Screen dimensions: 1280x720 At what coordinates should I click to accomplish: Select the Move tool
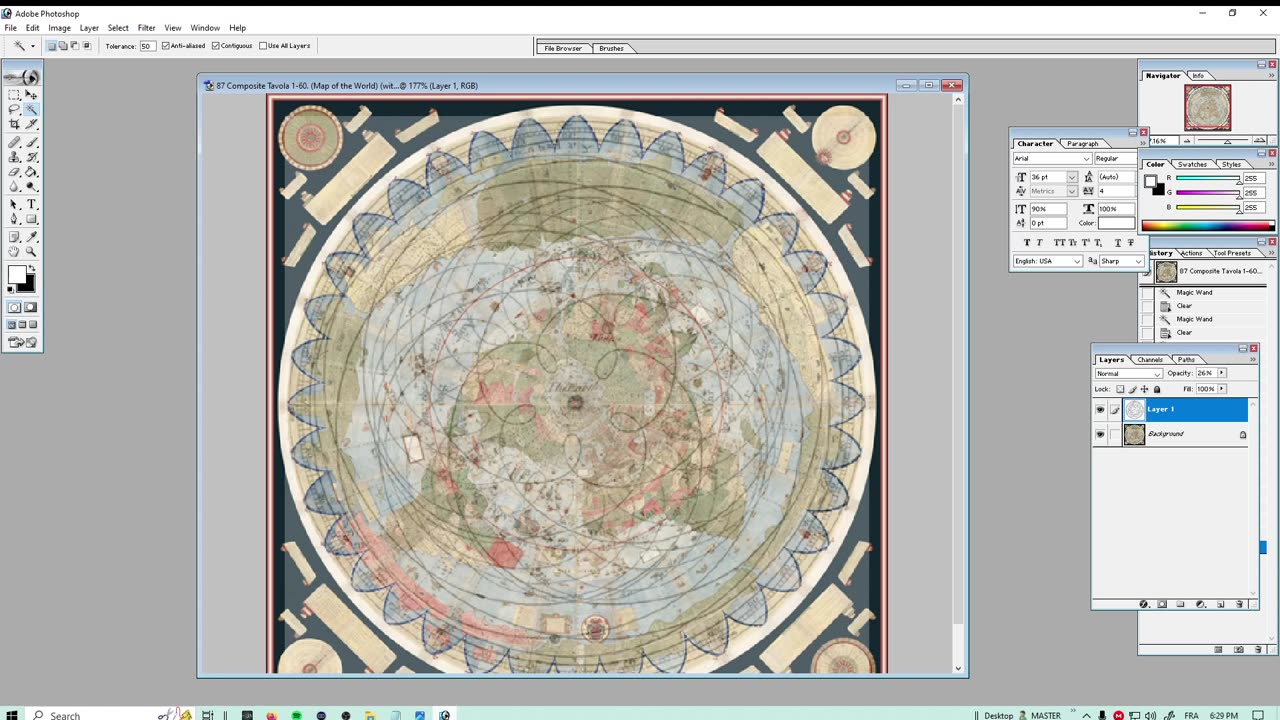click(31, 95)
